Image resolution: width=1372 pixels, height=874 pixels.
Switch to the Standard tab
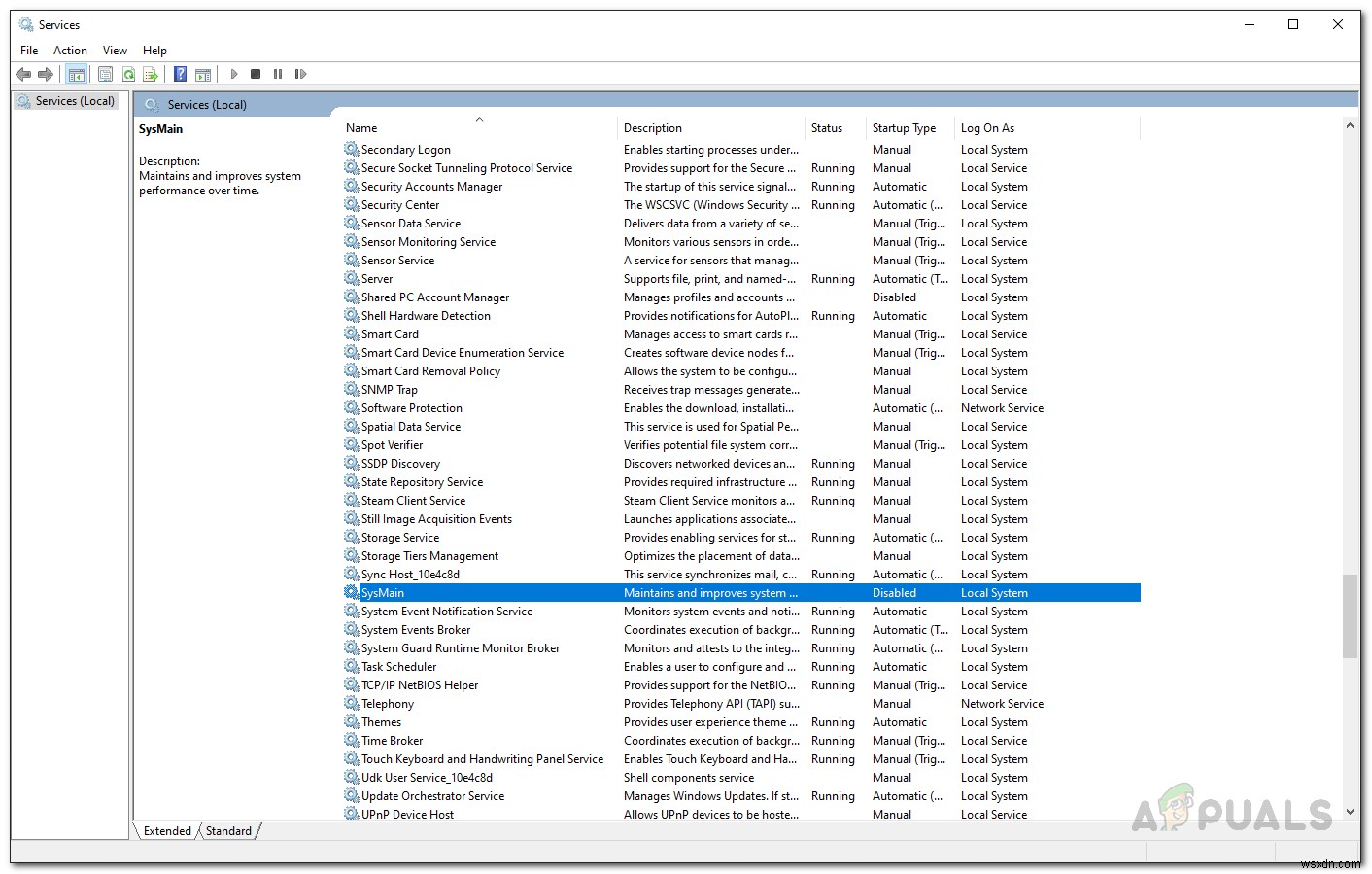pyautogui.click(x=228, y=831)
